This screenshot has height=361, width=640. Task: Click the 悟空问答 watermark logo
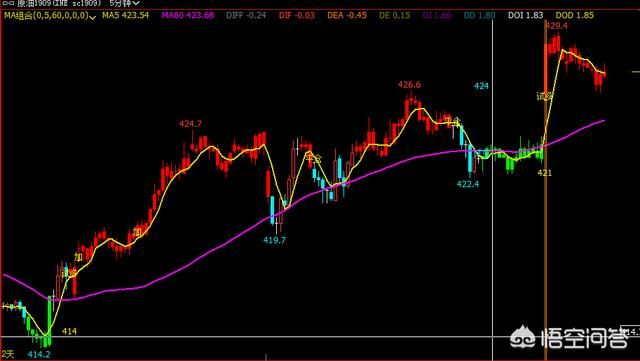[x=569, y=338]
